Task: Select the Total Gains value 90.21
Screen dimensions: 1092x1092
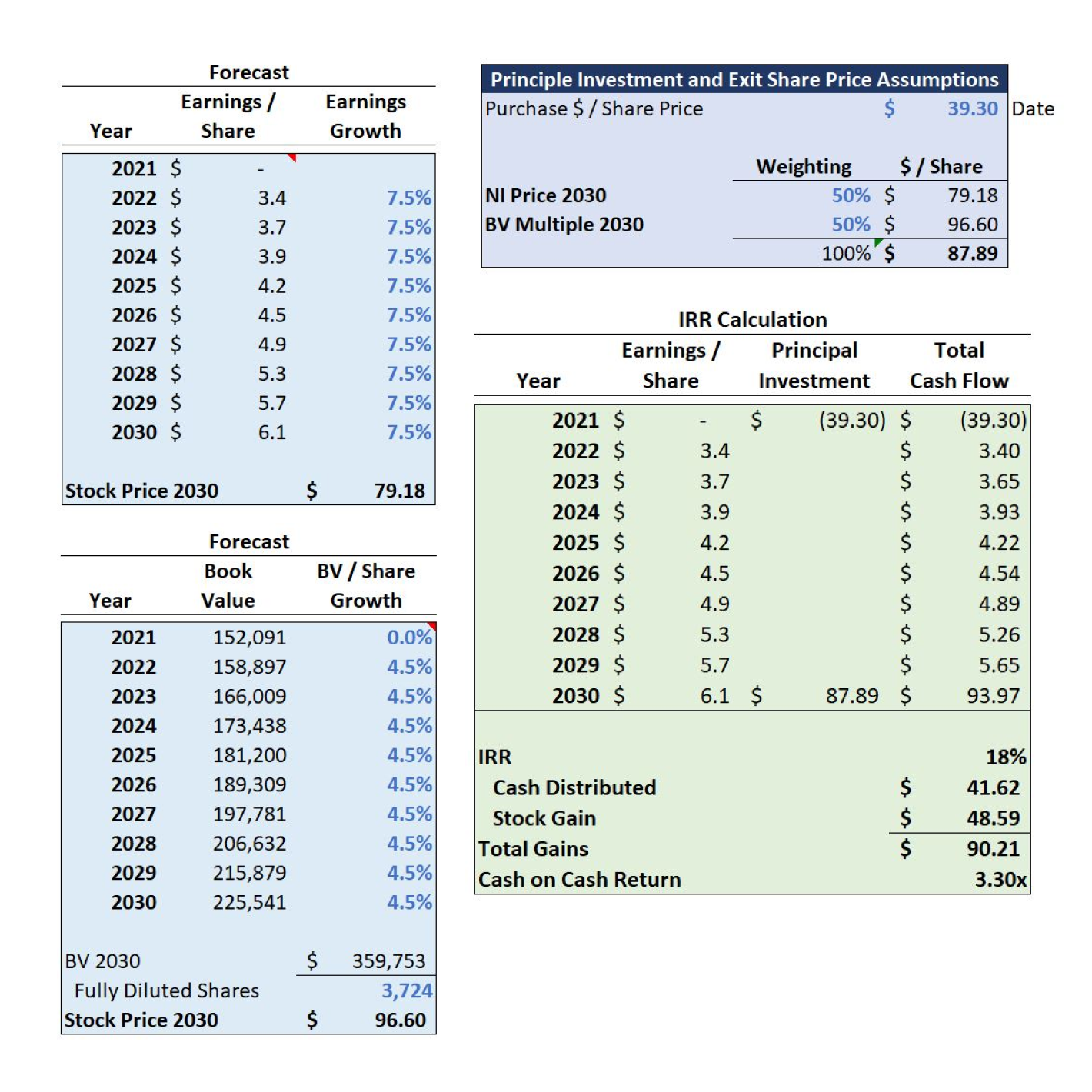Action: (x=993, y=849)
